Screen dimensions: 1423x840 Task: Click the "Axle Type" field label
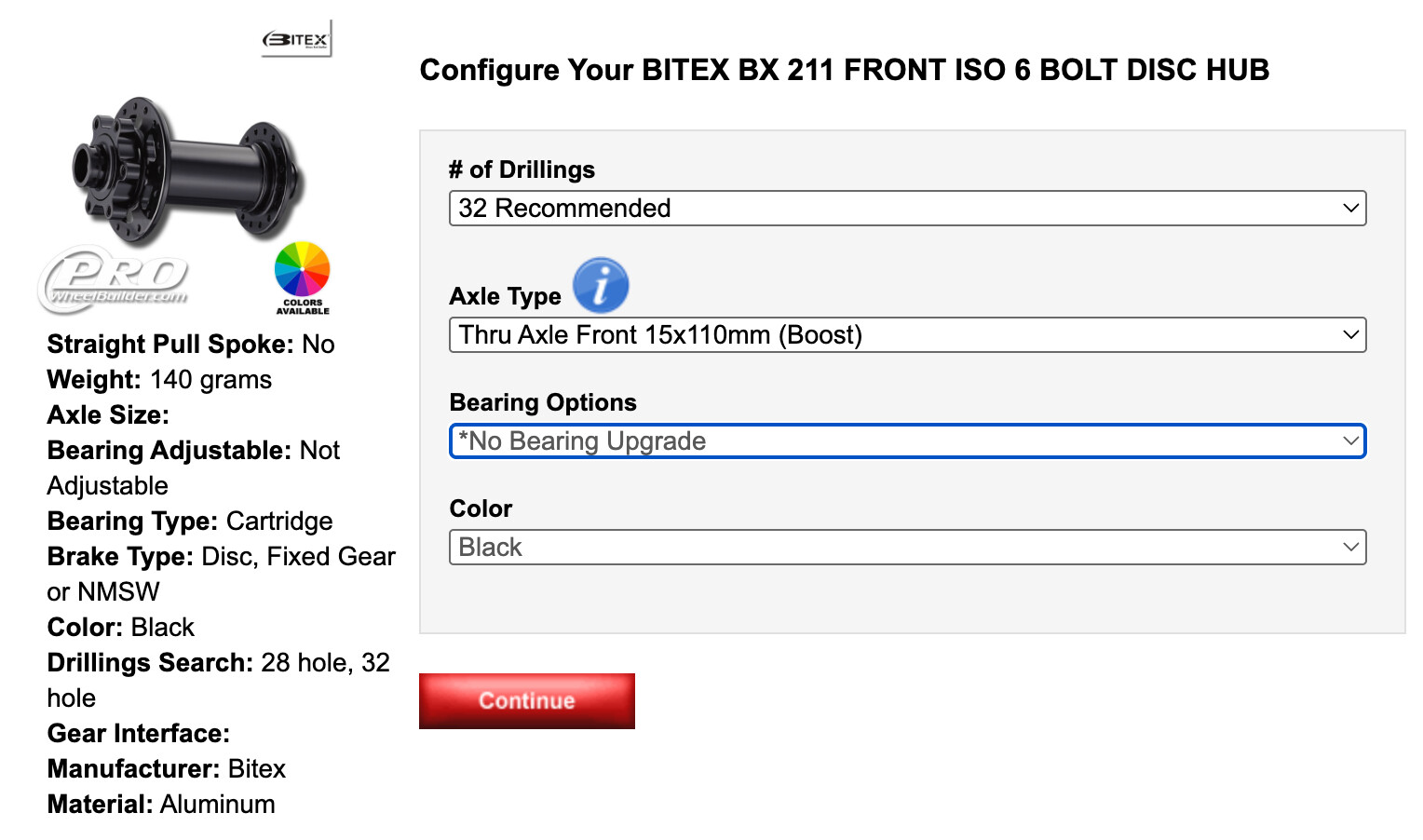click(505, 296)
